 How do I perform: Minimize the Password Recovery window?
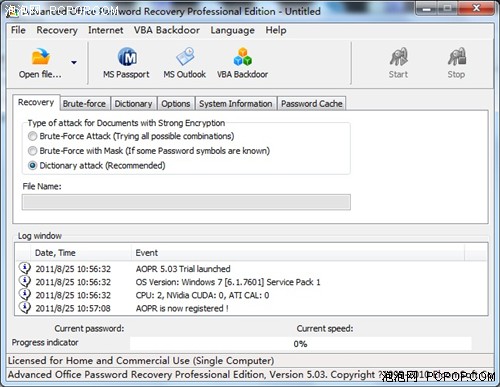(x=426, y=9)
